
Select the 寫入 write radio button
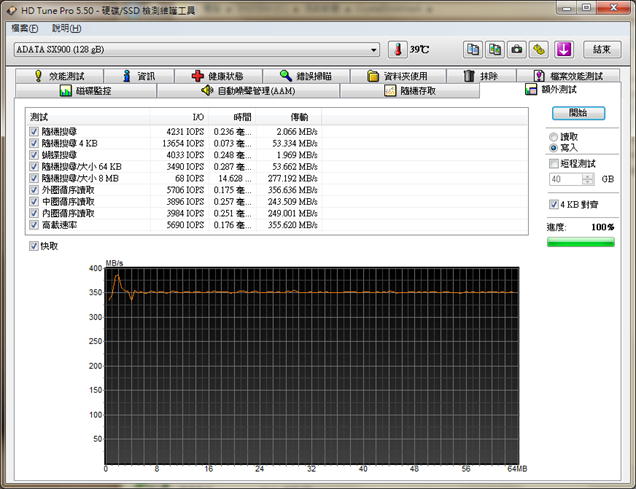[554, 148]
